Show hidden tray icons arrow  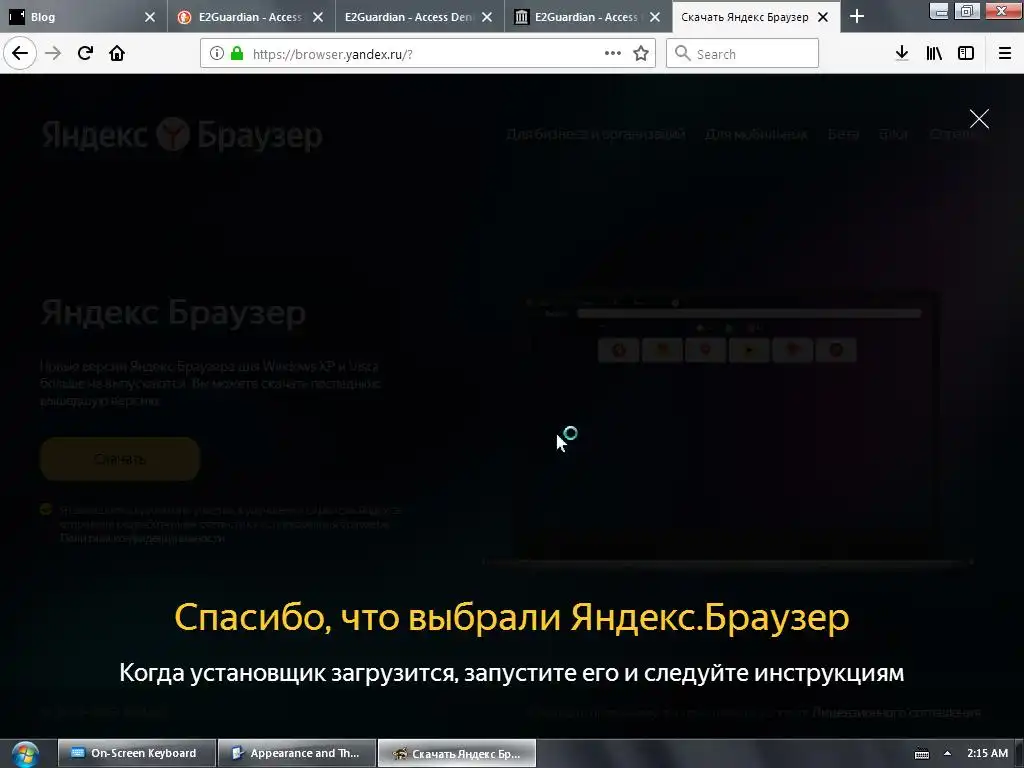click(947, 754)
